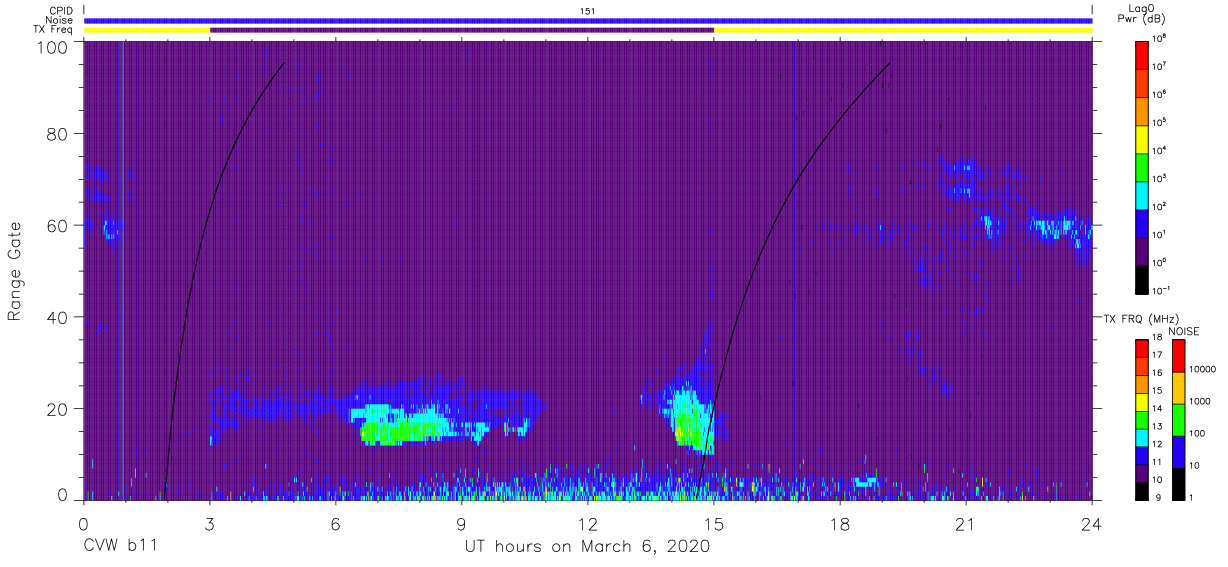Viewport: 1228px width, 567px height.
Task: Click the 9 tick label on the UT hours axis
Action: [462, 523]
